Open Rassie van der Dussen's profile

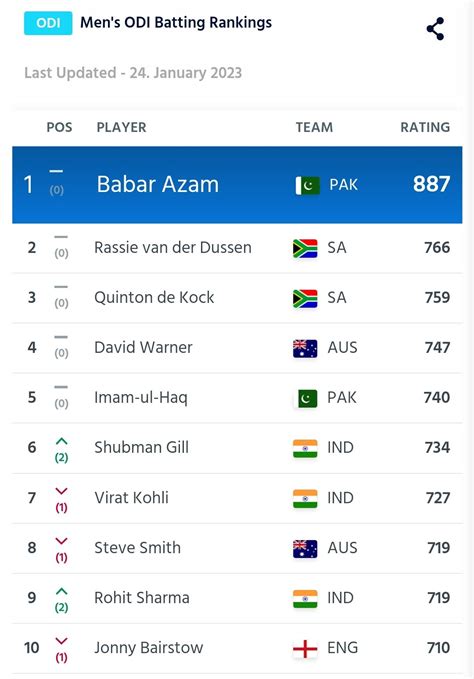click(173, 248)
